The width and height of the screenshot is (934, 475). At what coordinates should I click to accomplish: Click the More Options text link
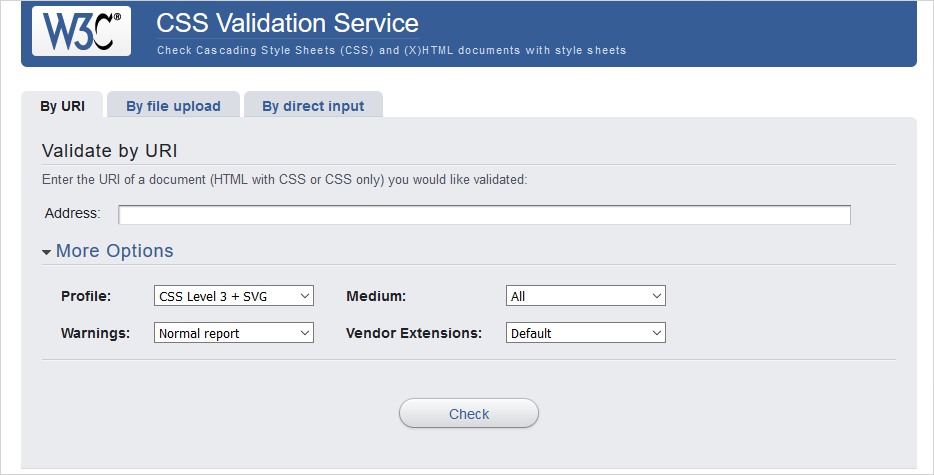click(x=114, y=251)
